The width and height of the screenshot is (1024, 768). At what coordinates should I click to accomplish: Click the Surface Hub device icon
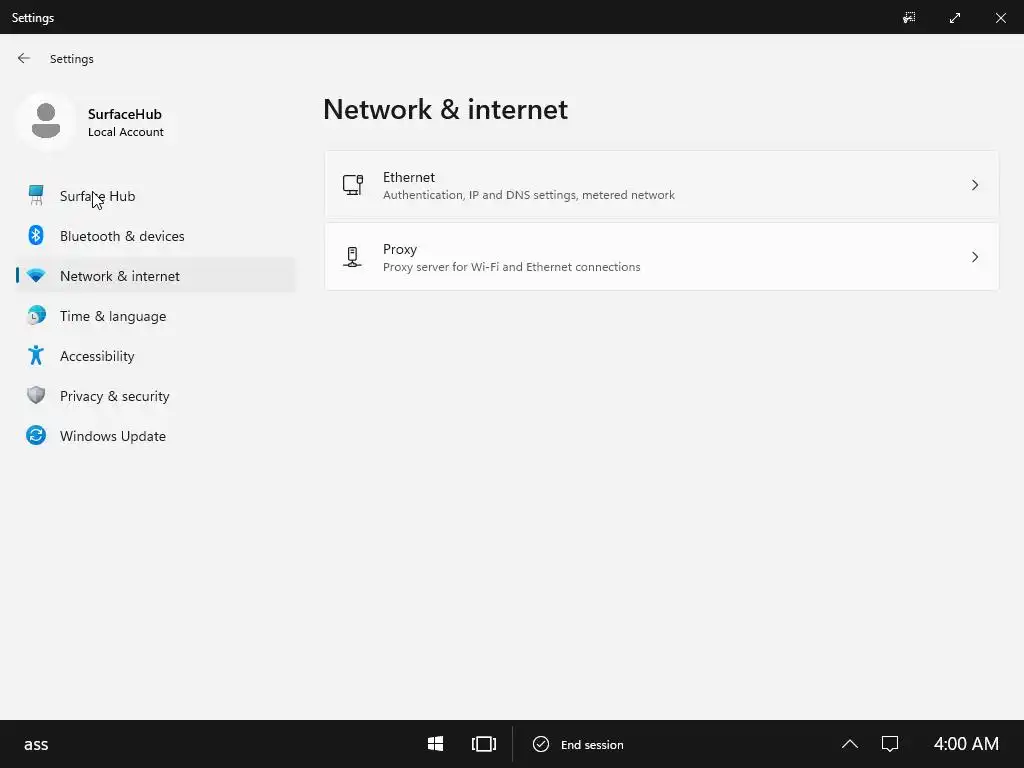(36, 195)
